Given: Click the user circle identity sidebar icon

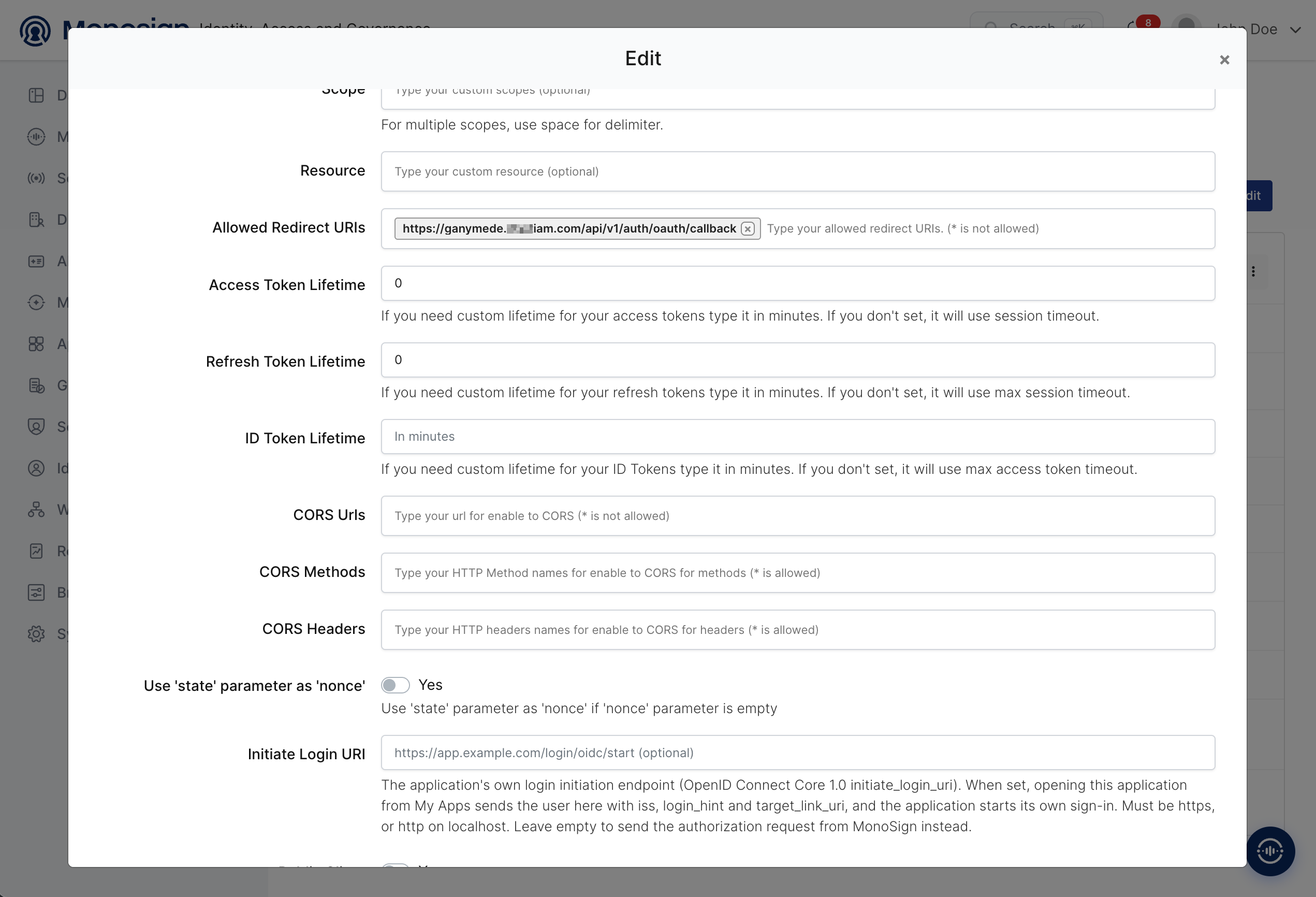Looking at the screenshot, I should click(36, 468).
